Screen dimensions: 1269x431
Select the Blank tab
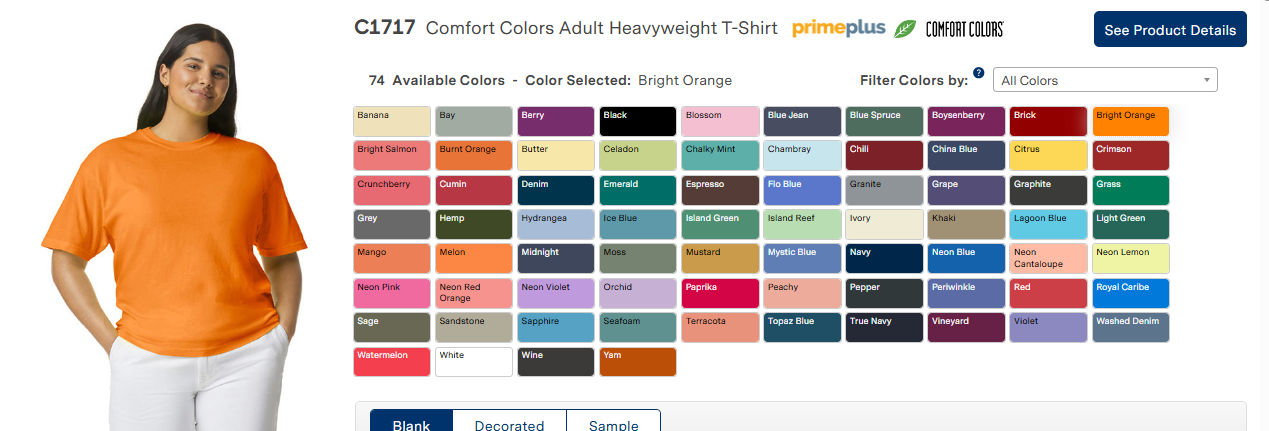pos(411,421)
